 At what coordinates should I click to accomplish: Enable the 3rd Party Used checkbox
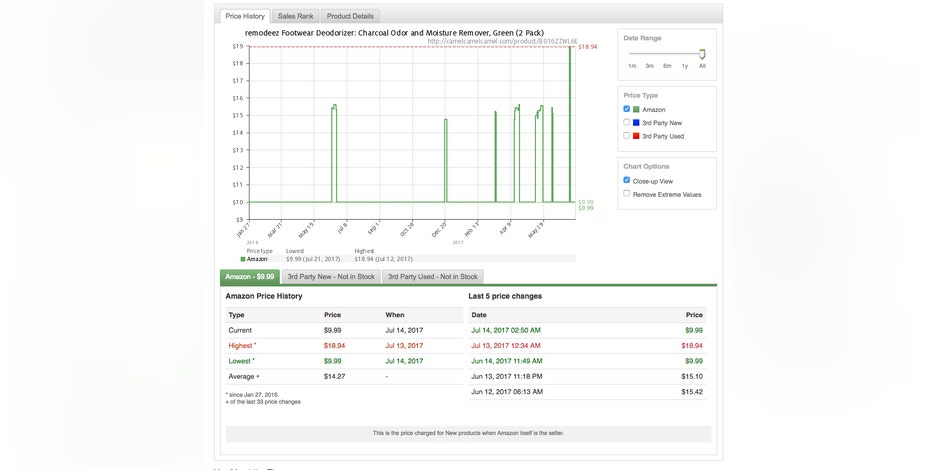[626, 135]
